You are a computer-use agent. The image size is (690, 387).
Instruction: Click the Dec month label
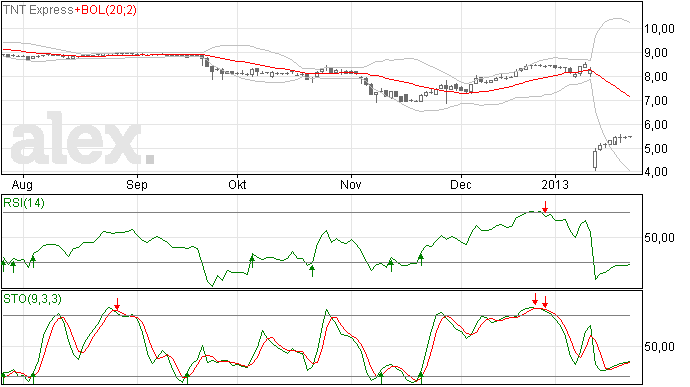(x=461, y=184)
